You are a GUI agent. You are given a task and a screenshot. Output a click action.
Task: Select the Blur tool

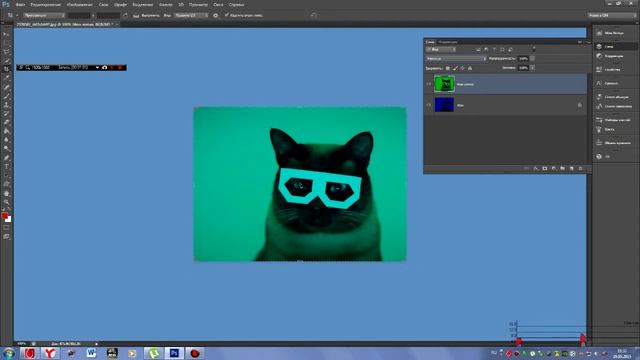6,140
